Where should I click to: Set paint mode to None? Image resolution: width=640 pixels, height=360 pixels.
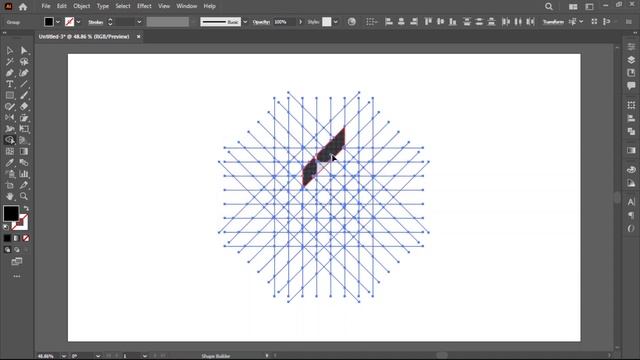pos(26,238)
